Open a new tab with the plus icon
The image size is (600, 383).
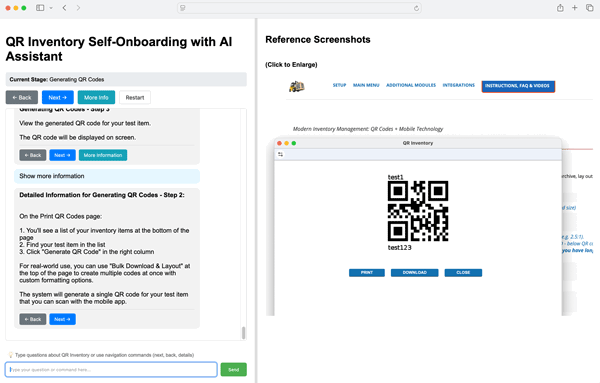tap(575, 8)
